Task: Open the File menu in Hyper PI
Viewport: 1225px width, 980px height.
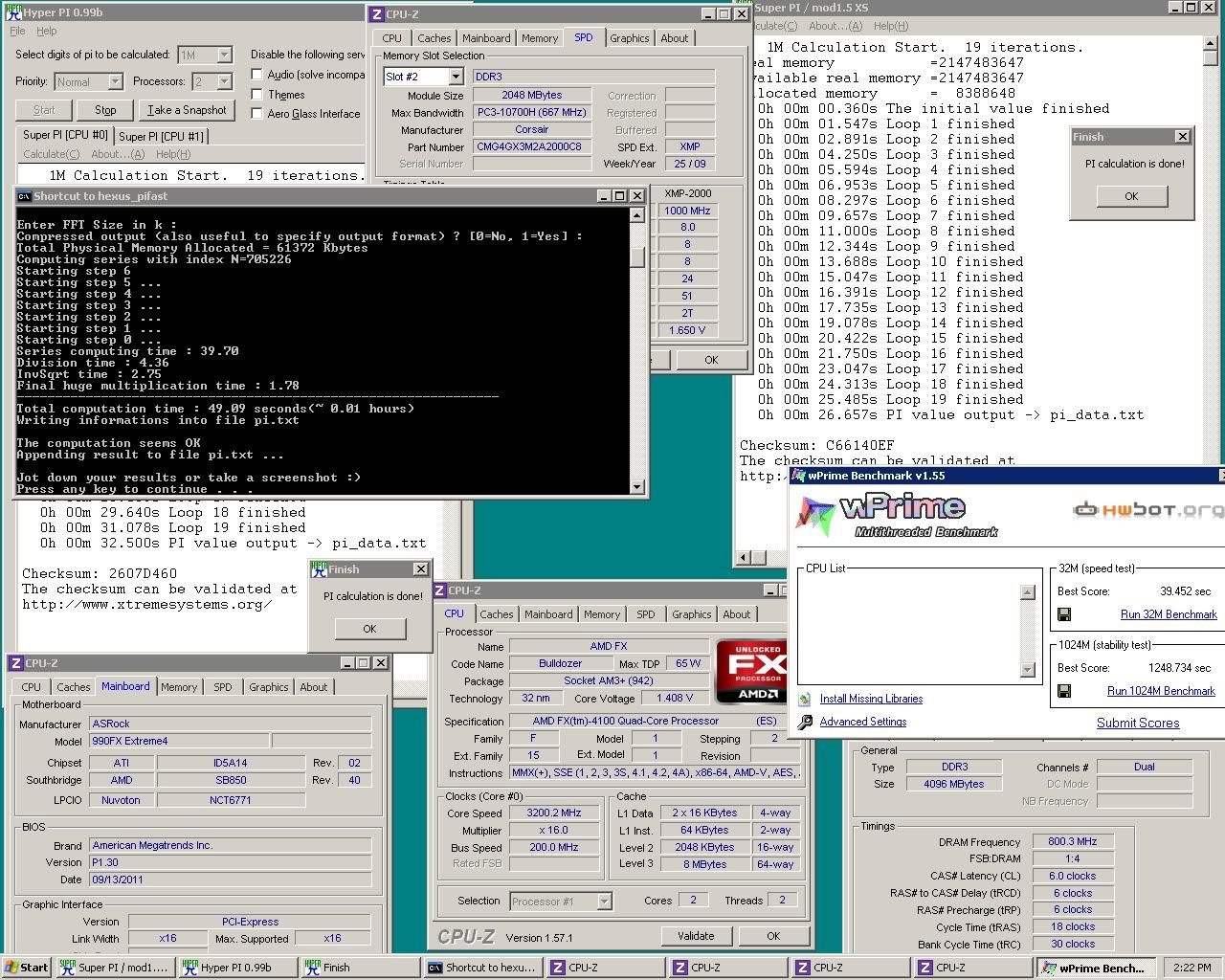Action: [x=18, y=31]
